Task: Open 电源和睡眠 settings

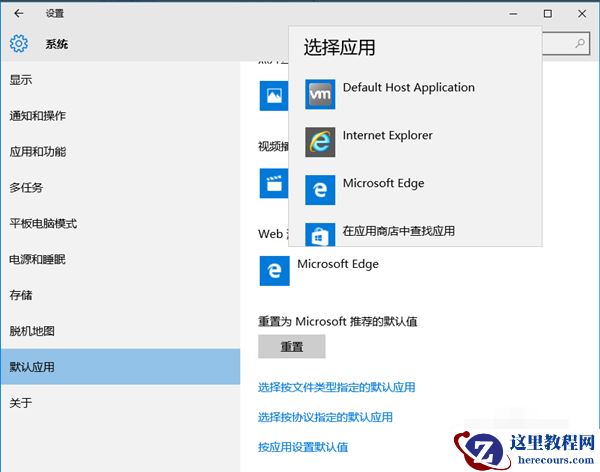Action: [x=120, y=259]
